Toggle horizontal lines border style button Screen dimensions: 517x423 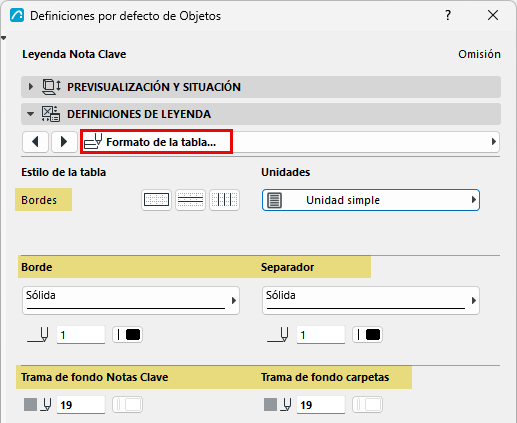coord(190,200)
